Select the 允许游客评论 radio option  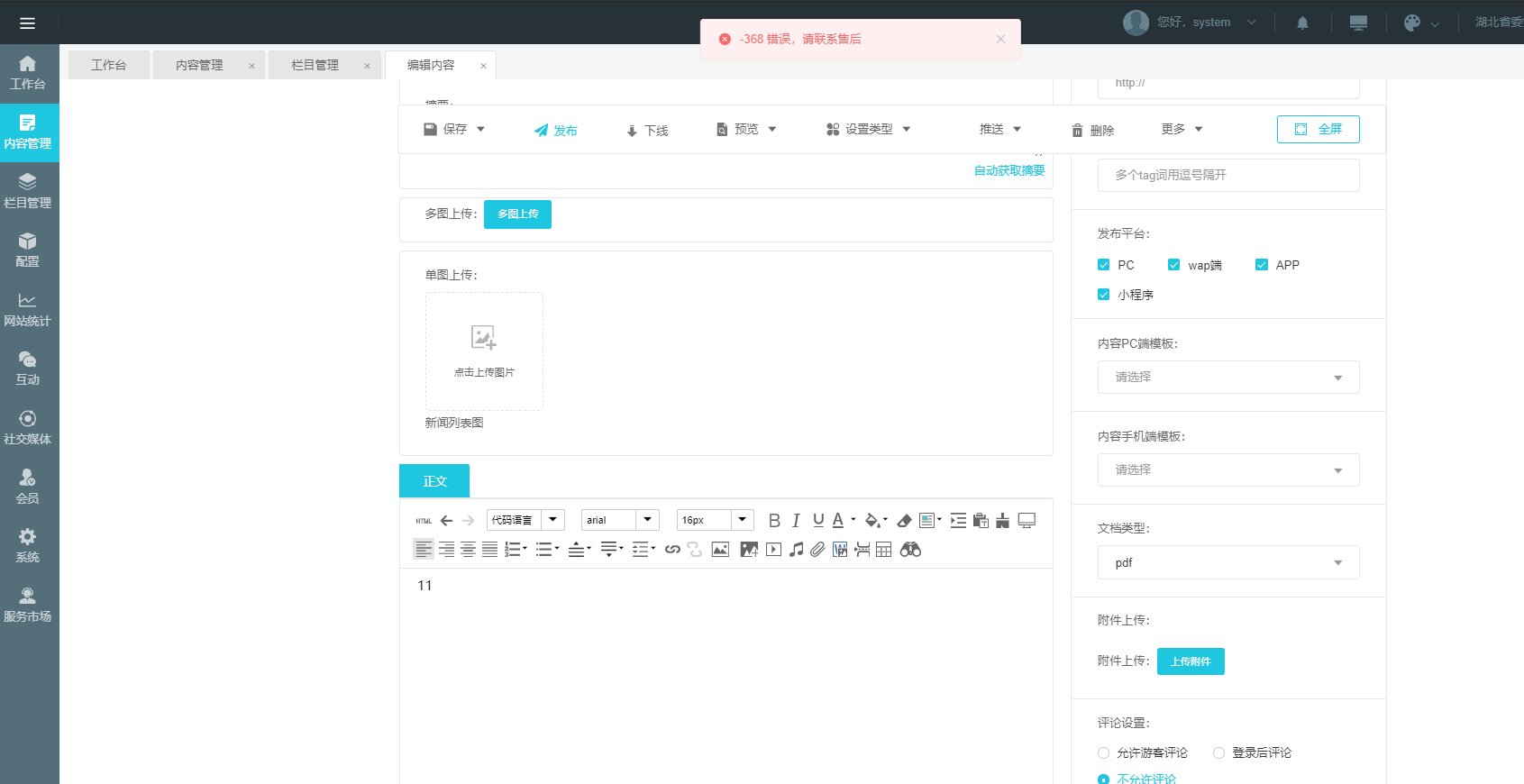tap(1104, 753)
